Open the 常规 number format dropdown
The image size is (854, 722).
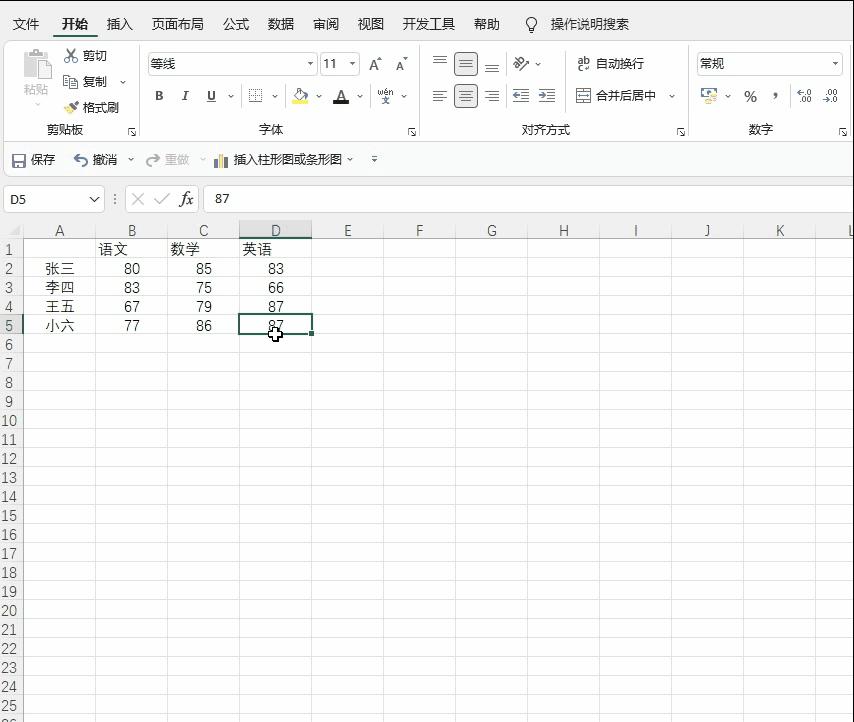(835, 63)
